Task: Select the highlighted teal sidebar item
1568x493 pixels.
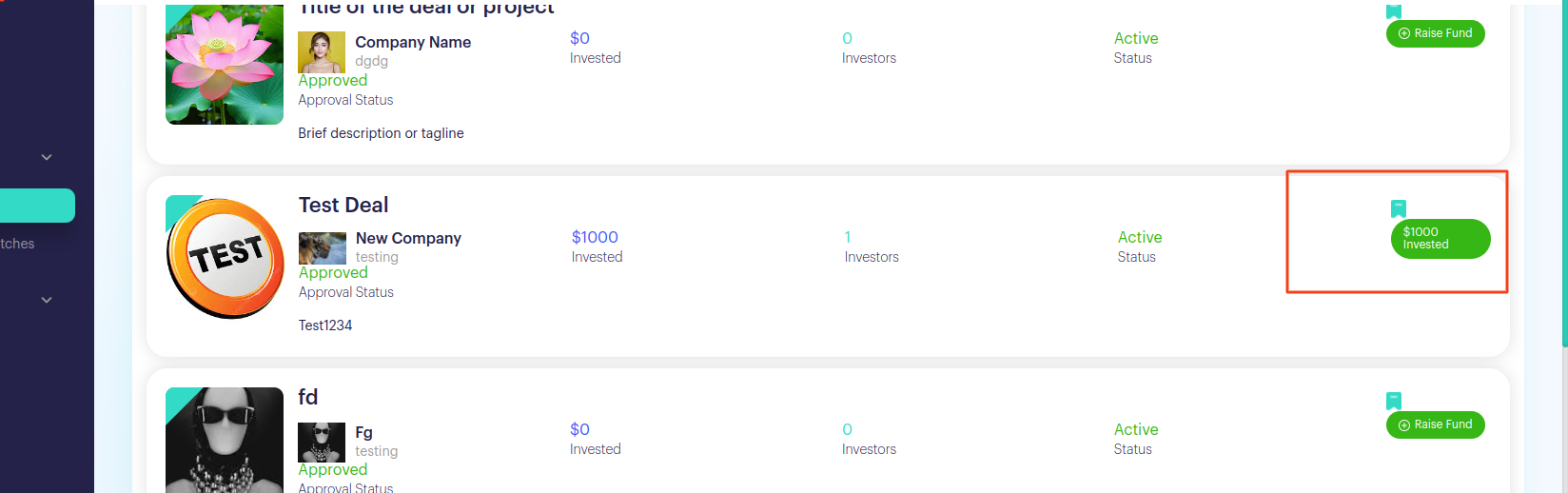Action: pyautogui.click(x=37, y=206)
